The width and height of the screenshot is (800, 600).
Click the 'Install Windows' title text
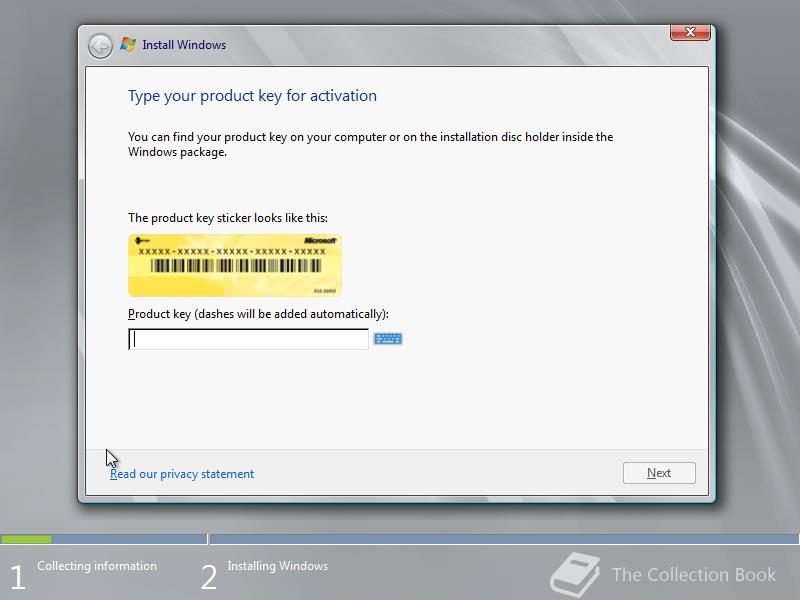tap(184, 45)
